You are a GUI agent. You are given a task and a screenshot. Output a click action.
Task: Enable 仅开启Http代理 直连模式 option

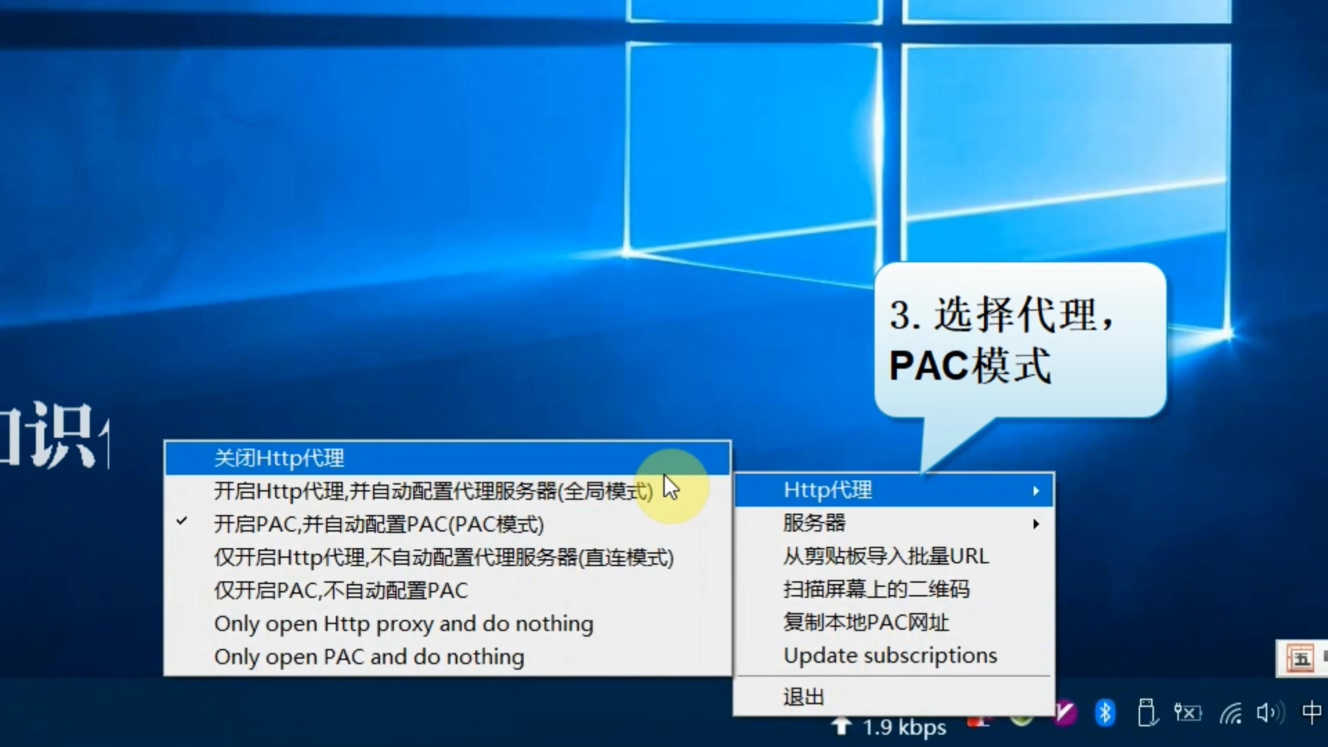coord(443,557)
